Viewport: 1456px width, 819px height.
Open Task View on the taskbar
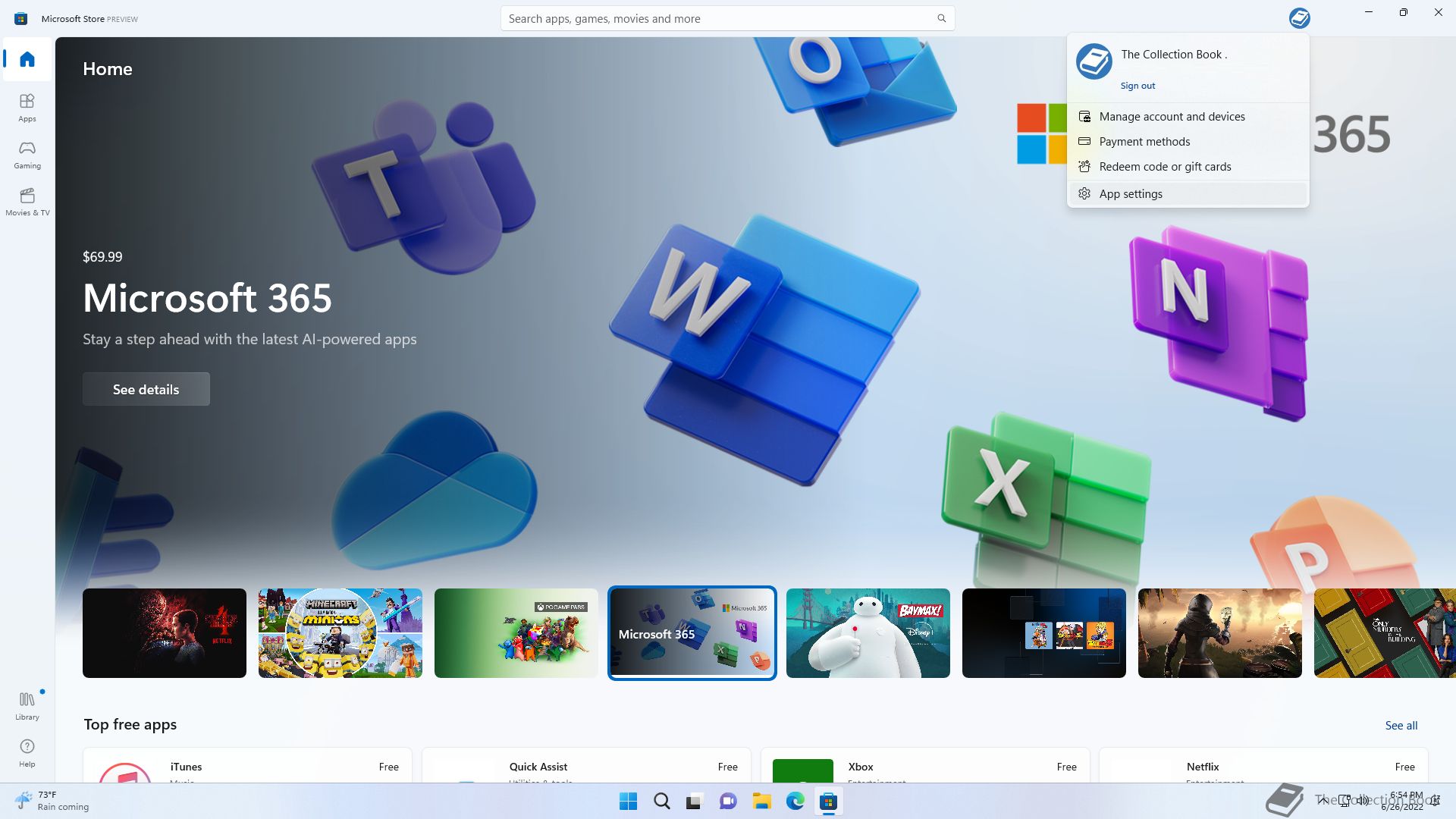695,802
